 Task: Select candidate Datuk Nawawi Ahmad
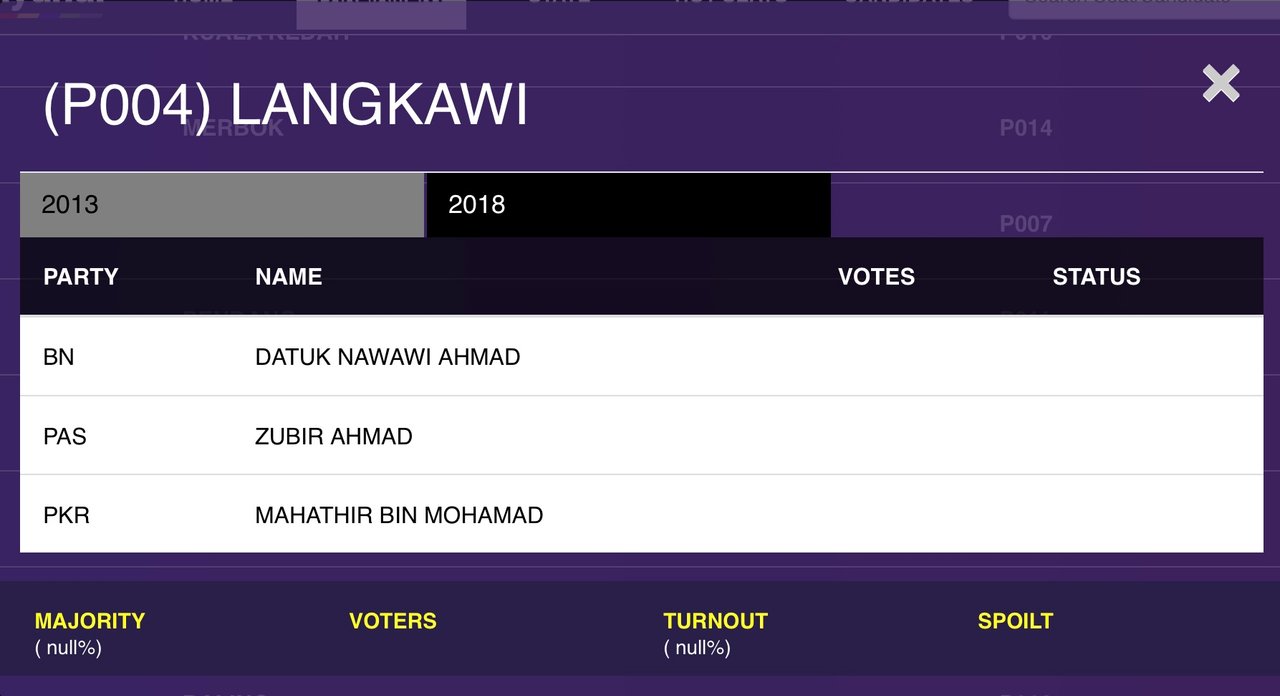point(388,357)
